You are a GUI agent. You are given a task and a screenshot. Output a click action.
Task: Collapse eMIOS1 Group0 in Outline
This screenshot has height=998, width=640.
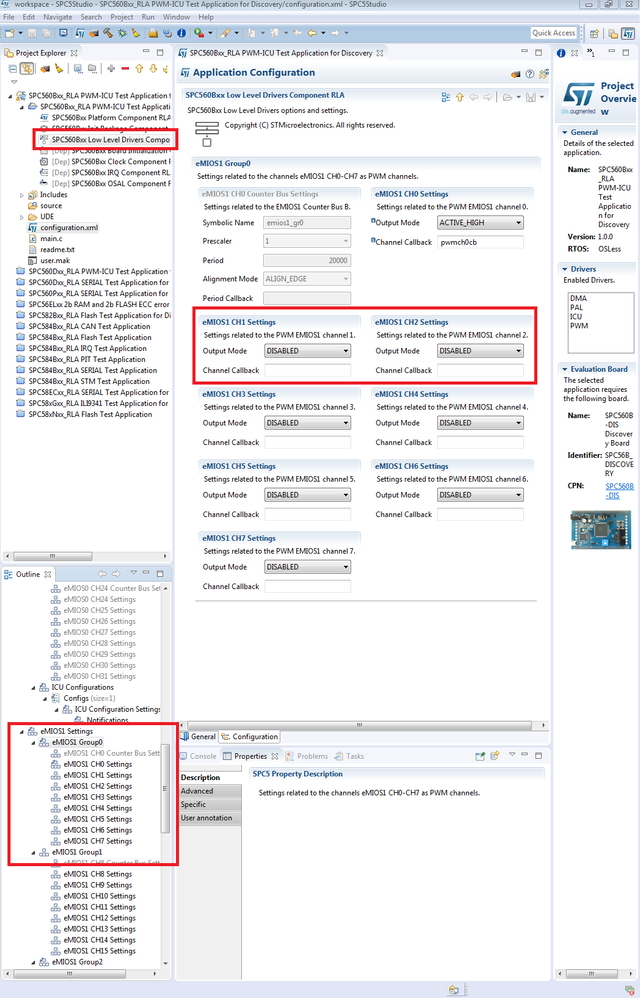point(34,743)
